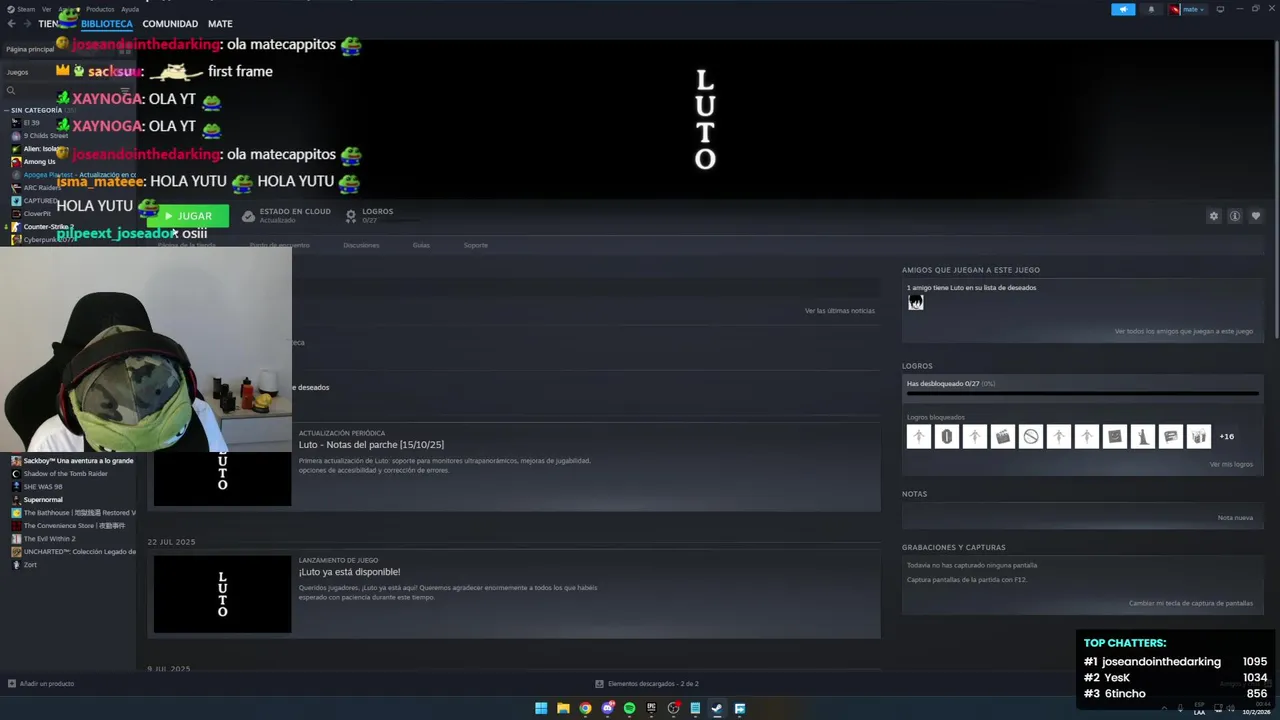
Task: Open File Explorer from the taskbar
Action: click(563, 708)
